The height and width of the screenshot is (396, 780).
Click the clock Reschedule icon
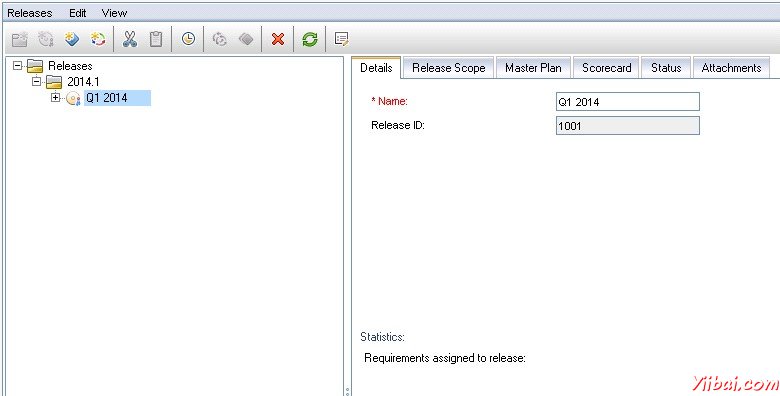(x=188, y=39)
